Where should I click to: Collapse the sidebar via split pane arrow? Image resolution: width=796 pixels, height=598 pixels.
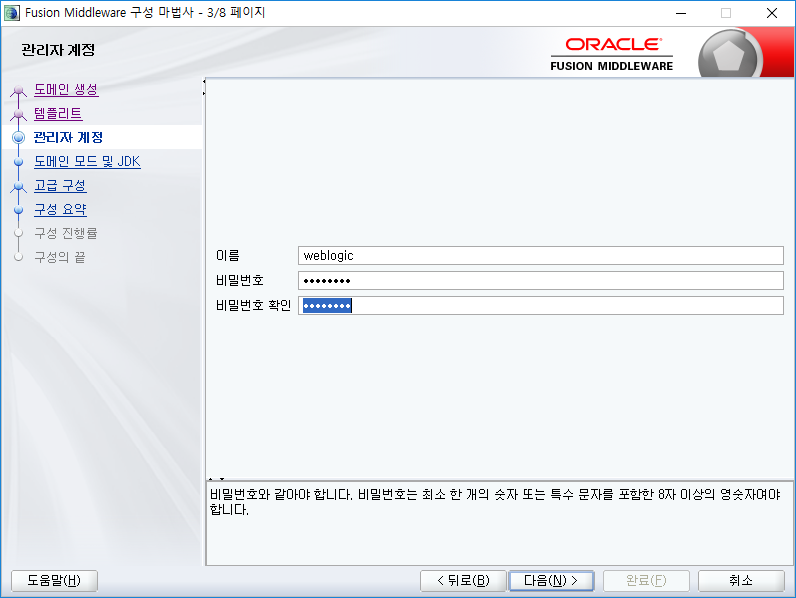tap(204, 81)
